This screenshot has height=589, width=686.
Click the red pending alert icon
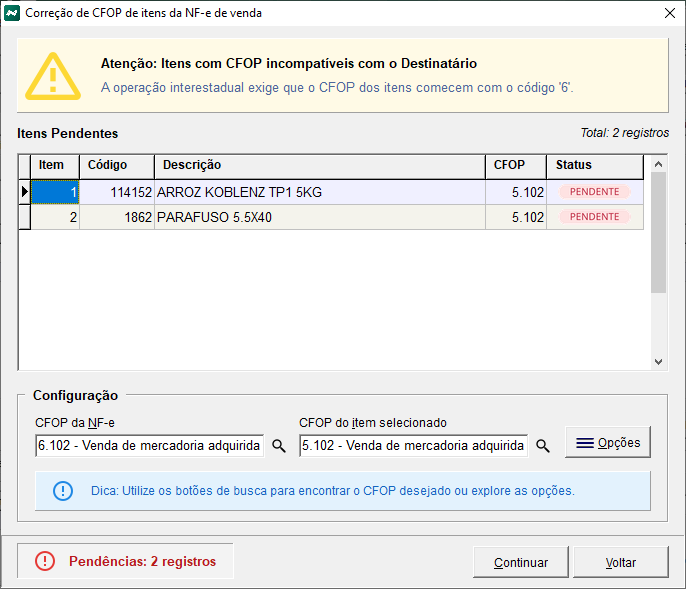[x=45, y=561]
